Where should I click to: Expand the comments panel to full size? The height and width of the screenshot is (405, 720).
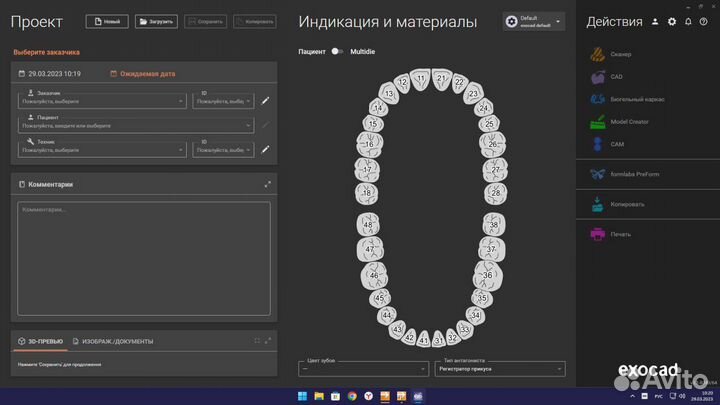tap(268, 184)
